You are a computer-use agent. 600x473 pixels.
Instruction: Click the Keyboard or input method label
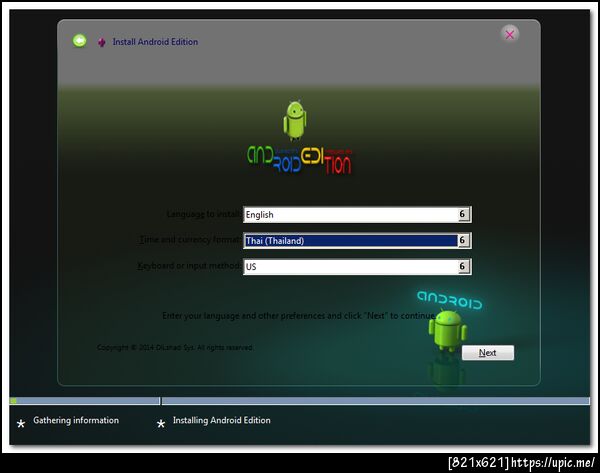tap(189, 265)
